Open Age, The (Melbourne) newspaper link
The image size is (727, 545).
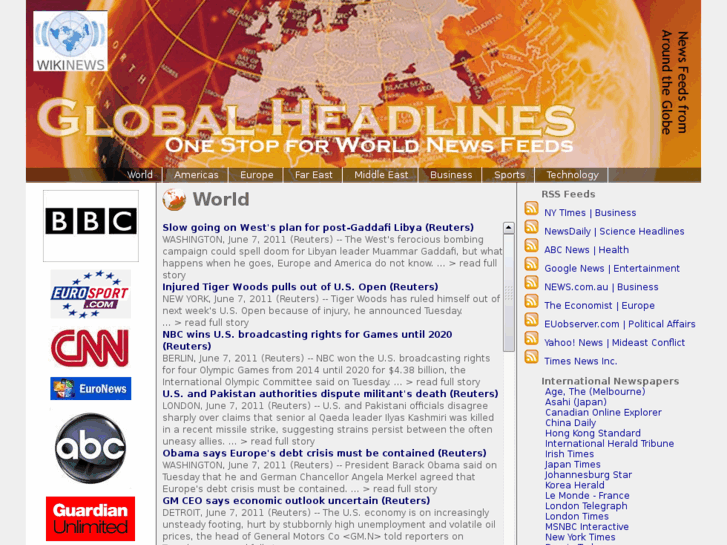click(595, 391)
